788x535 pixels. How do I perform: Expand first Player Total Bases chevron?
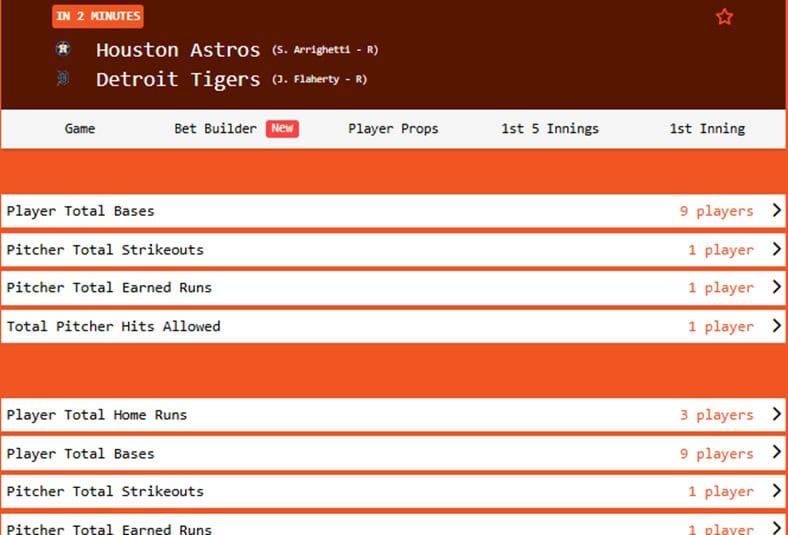[x=776, y=210]
